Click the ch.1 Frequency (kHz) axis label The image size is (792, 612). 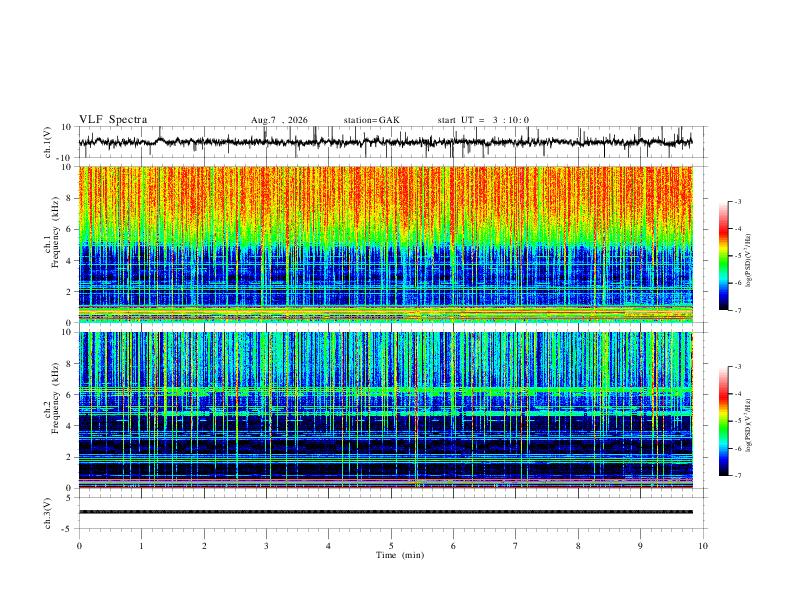(51, 244)
